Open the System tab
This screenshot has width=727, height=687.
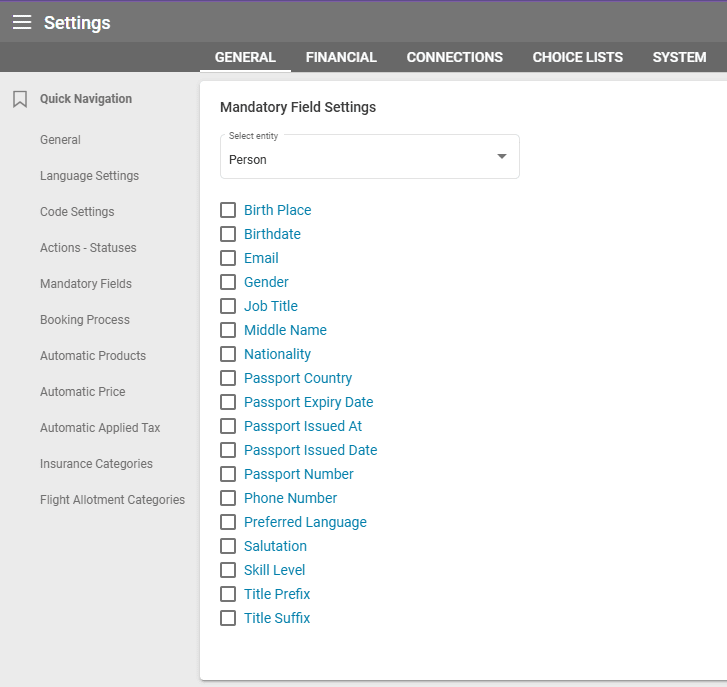(x=679, y=57)
